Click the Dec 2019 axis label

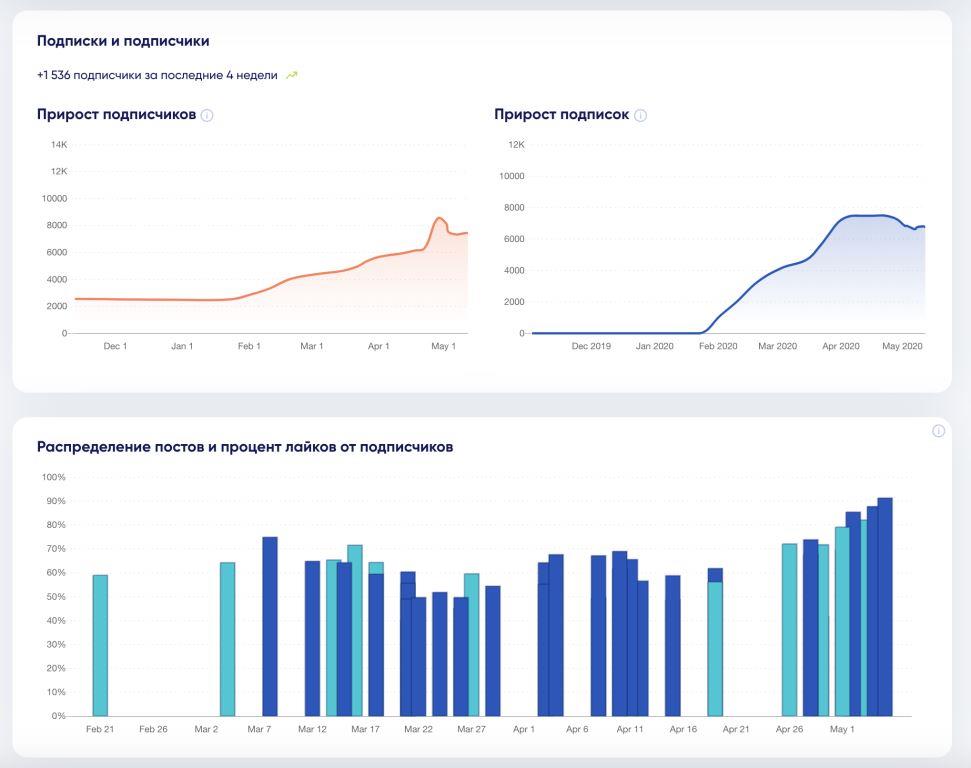591,346
